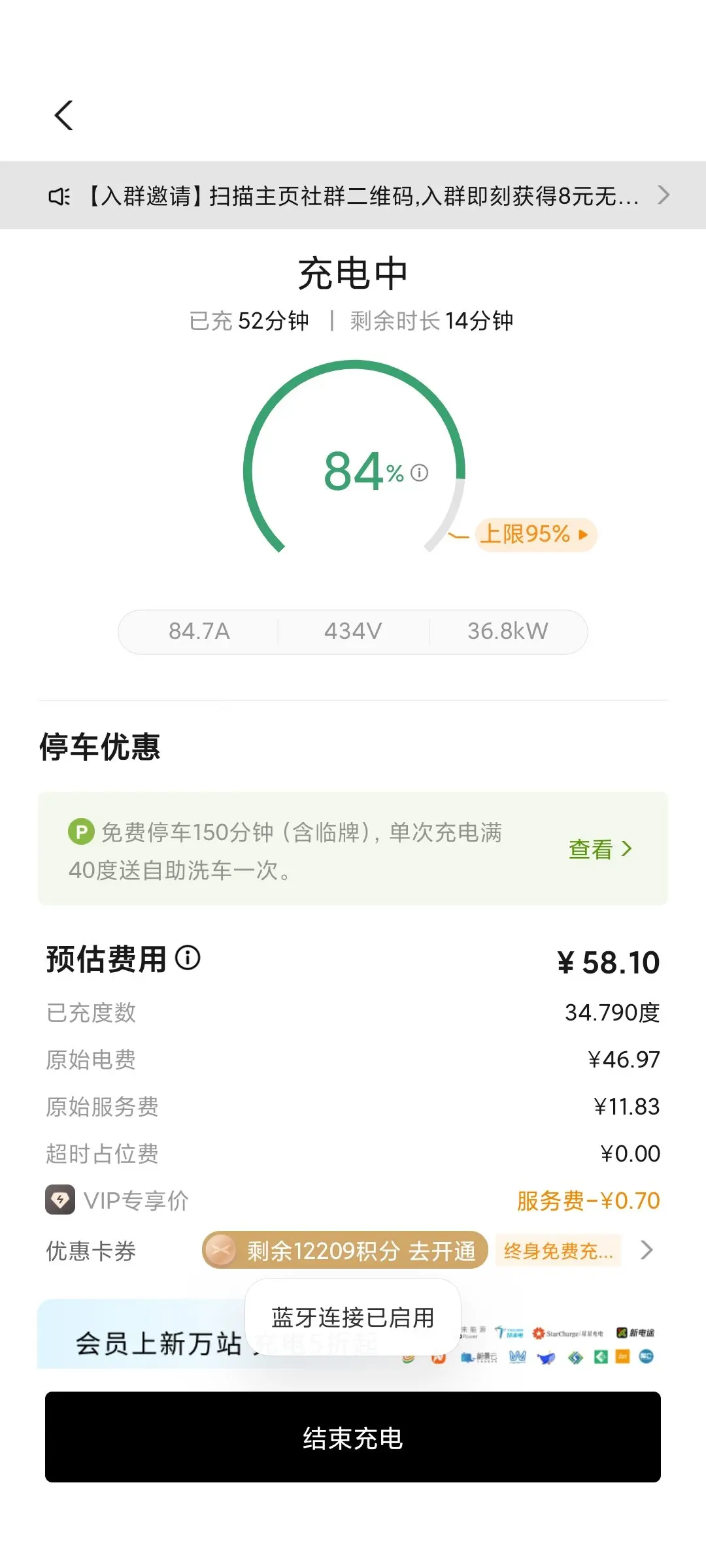Viewport: 706px width, 1568px height.
Task: Select the 终身免费充 coupon tag
Action: [x=558, y=1250]
